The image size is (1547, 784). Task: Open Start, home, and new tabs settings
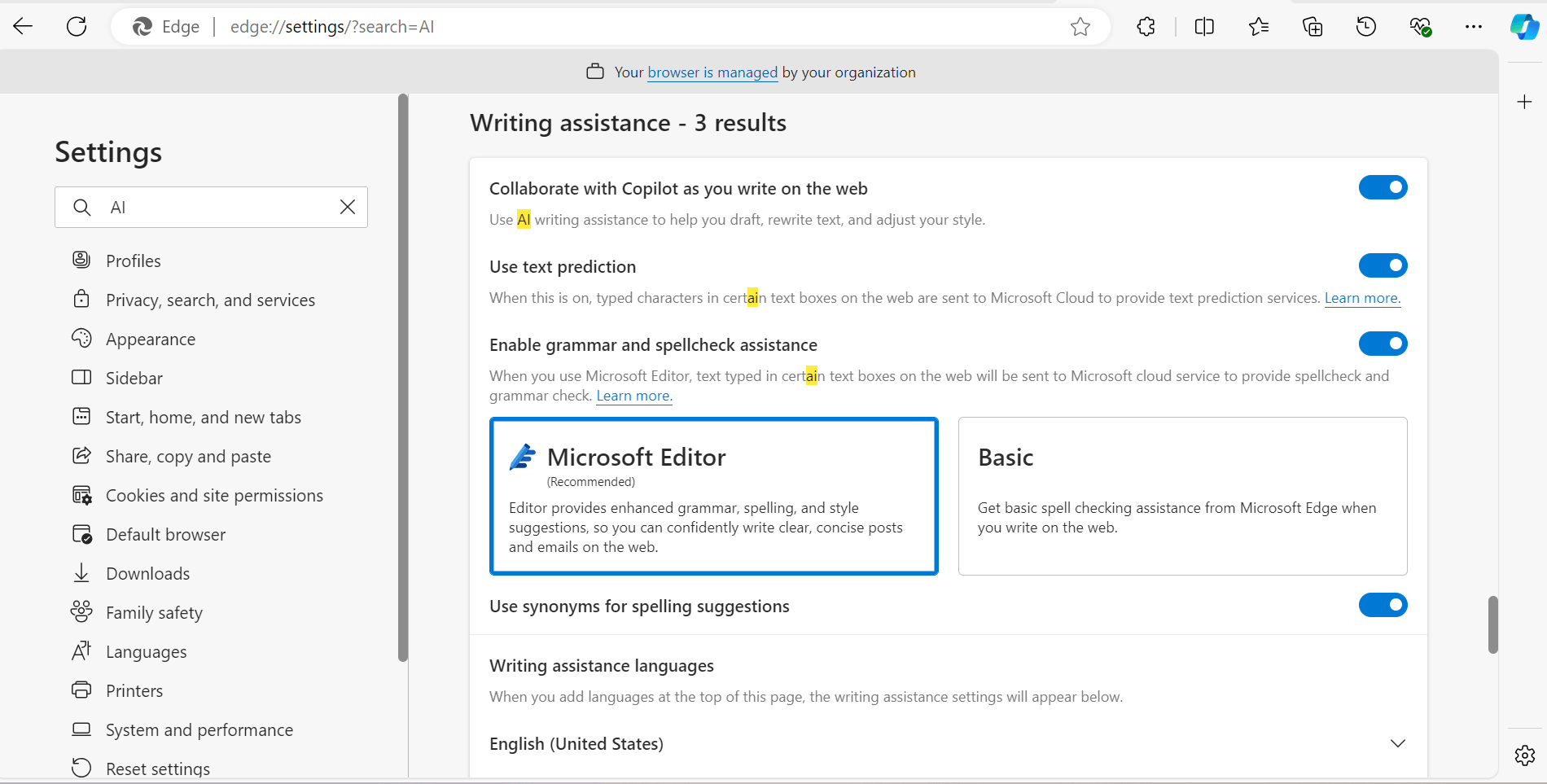tap(204, 417)
